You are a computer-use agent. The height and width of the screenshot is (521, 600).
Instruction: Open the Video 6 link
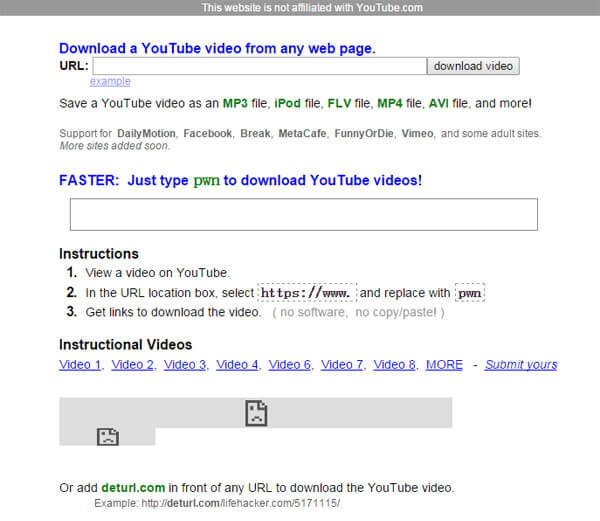tap(290, 365)
